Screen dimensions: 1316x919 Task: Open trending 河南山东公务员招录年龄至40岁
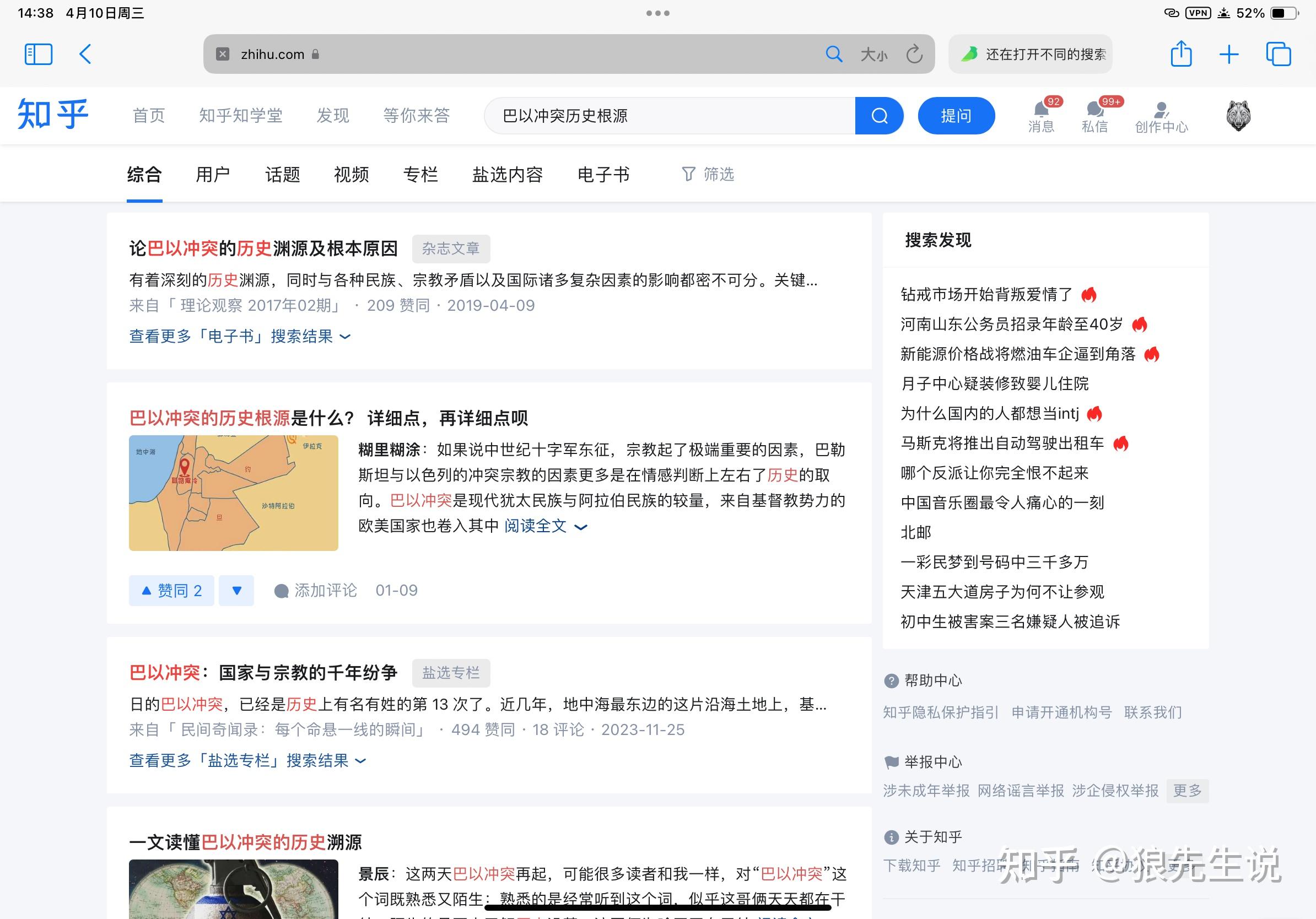point(1012,325)
